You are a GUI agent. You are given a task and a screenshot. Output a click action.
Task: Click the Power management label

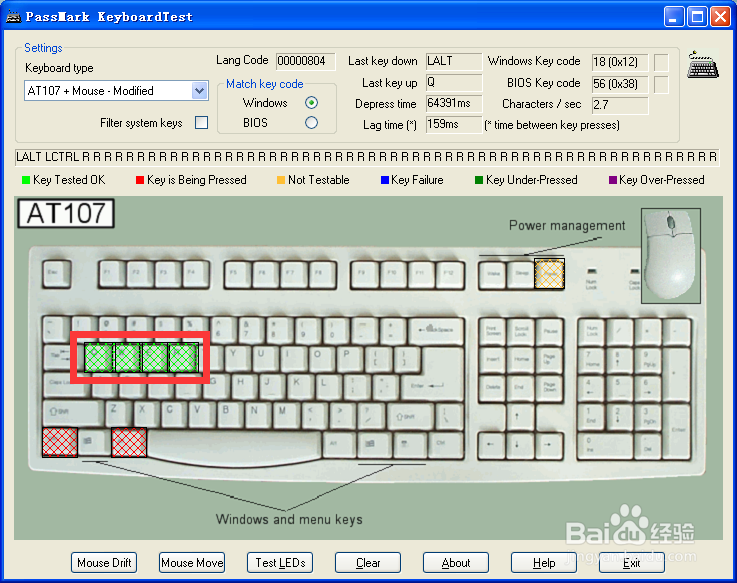pos(567,226)
